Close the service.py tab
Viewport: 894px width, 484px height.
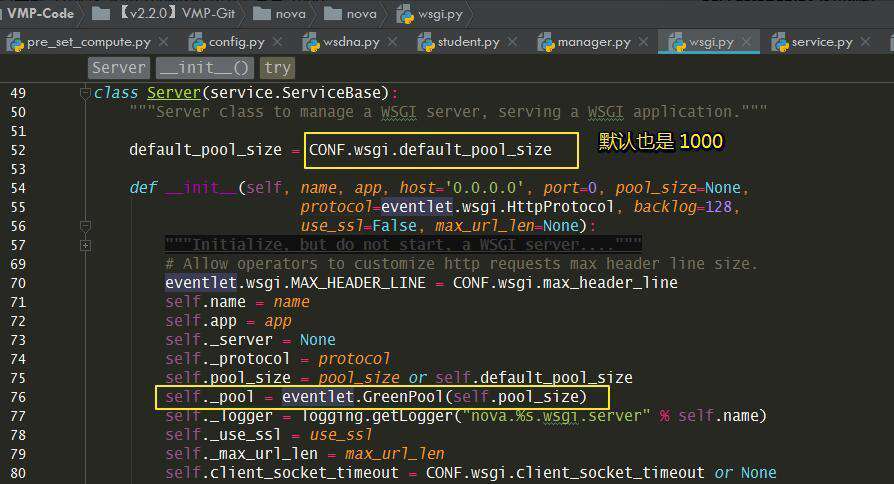pos(865,42)
